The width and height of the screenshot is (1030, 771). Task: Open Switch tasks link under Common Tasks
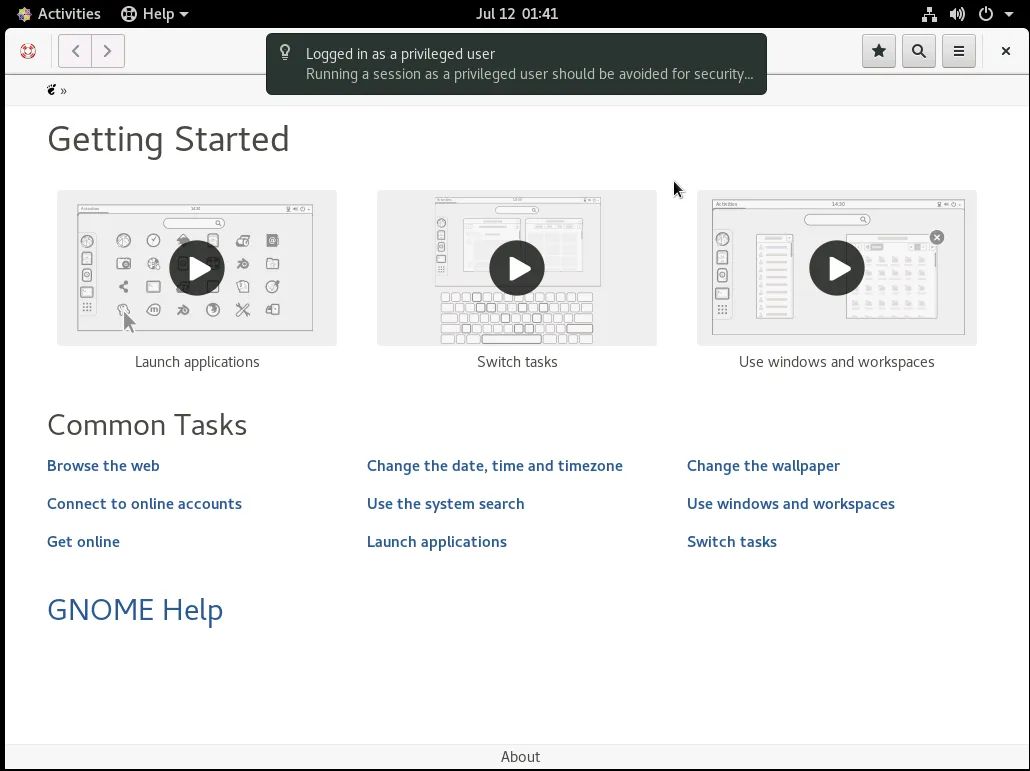click(x=732, y=542)
